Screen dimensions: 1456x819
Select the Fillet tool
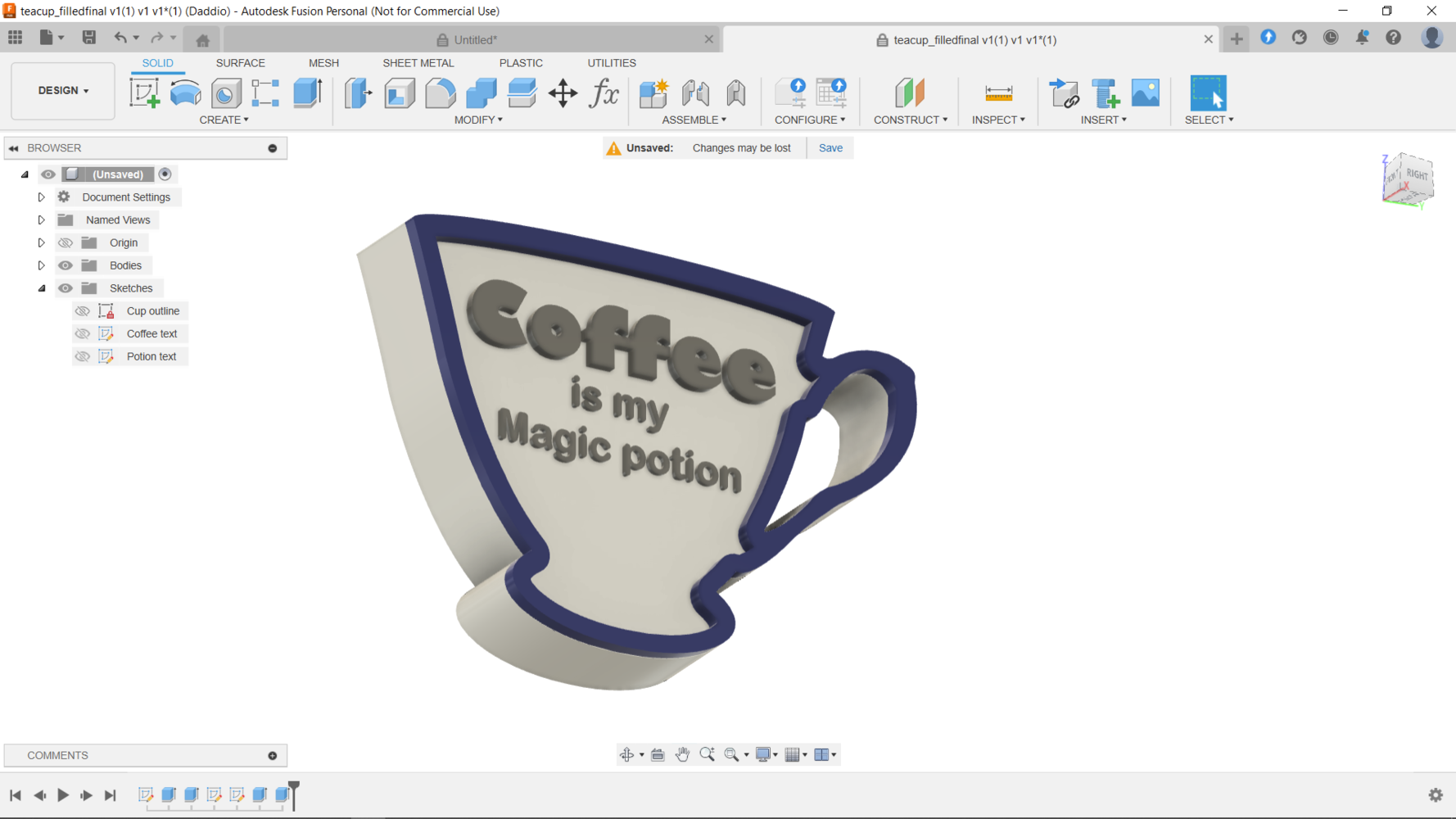[x=440, y=93]
